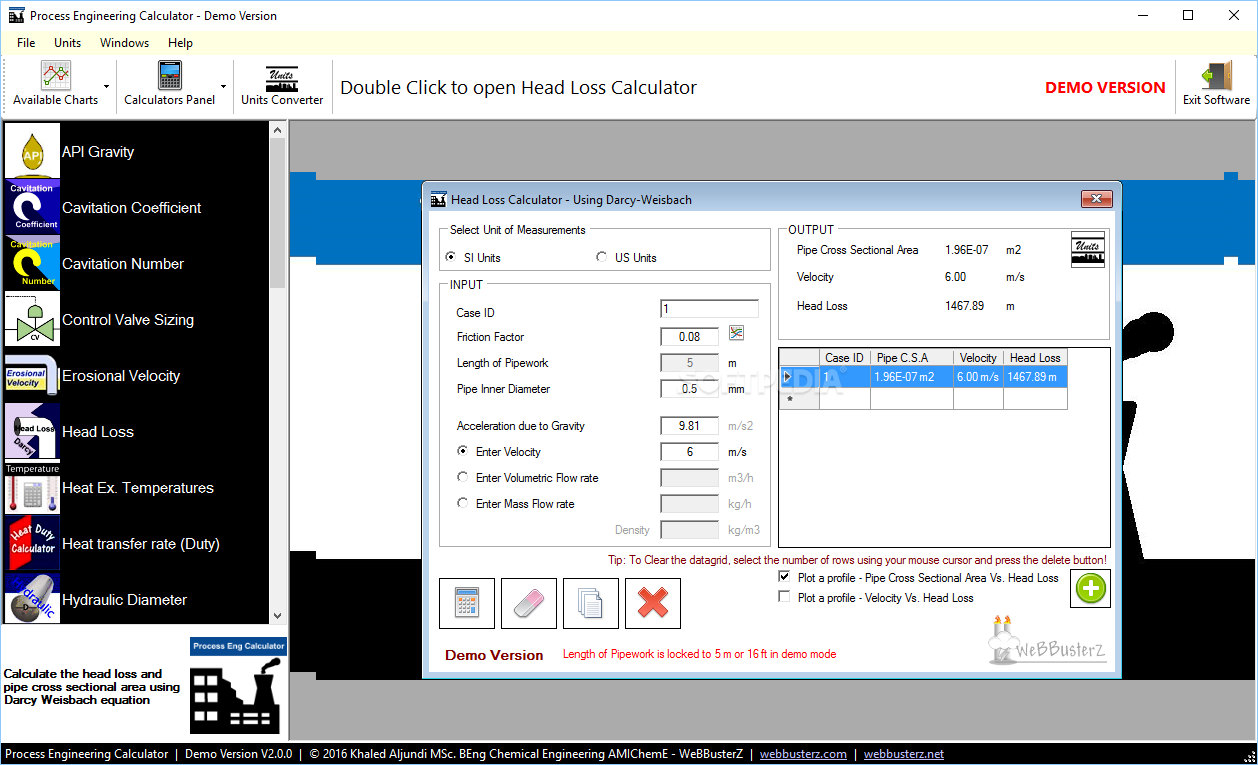Screen dimensions: 1258x765
Task: Click the Process Eng Calculator factory logo
Action: pos(238,686)
